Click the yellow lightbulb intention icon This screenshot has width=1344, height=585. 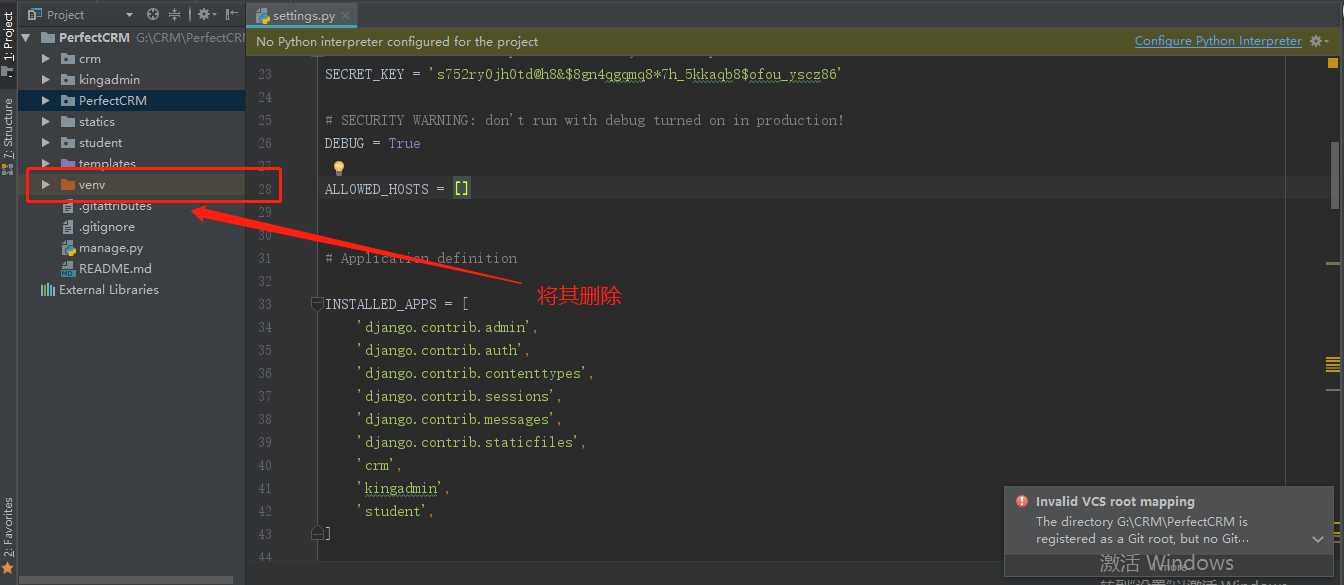click(338, 168)
